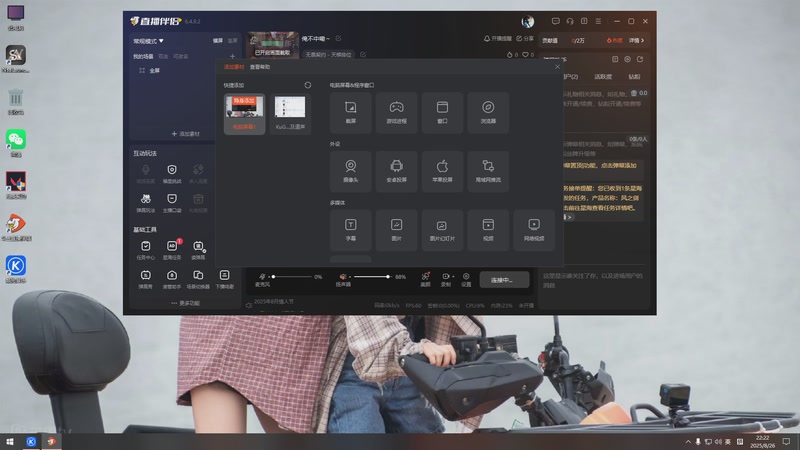Mute the speaker icon
This screenshot has height=450, width=800.
[343, 277]
